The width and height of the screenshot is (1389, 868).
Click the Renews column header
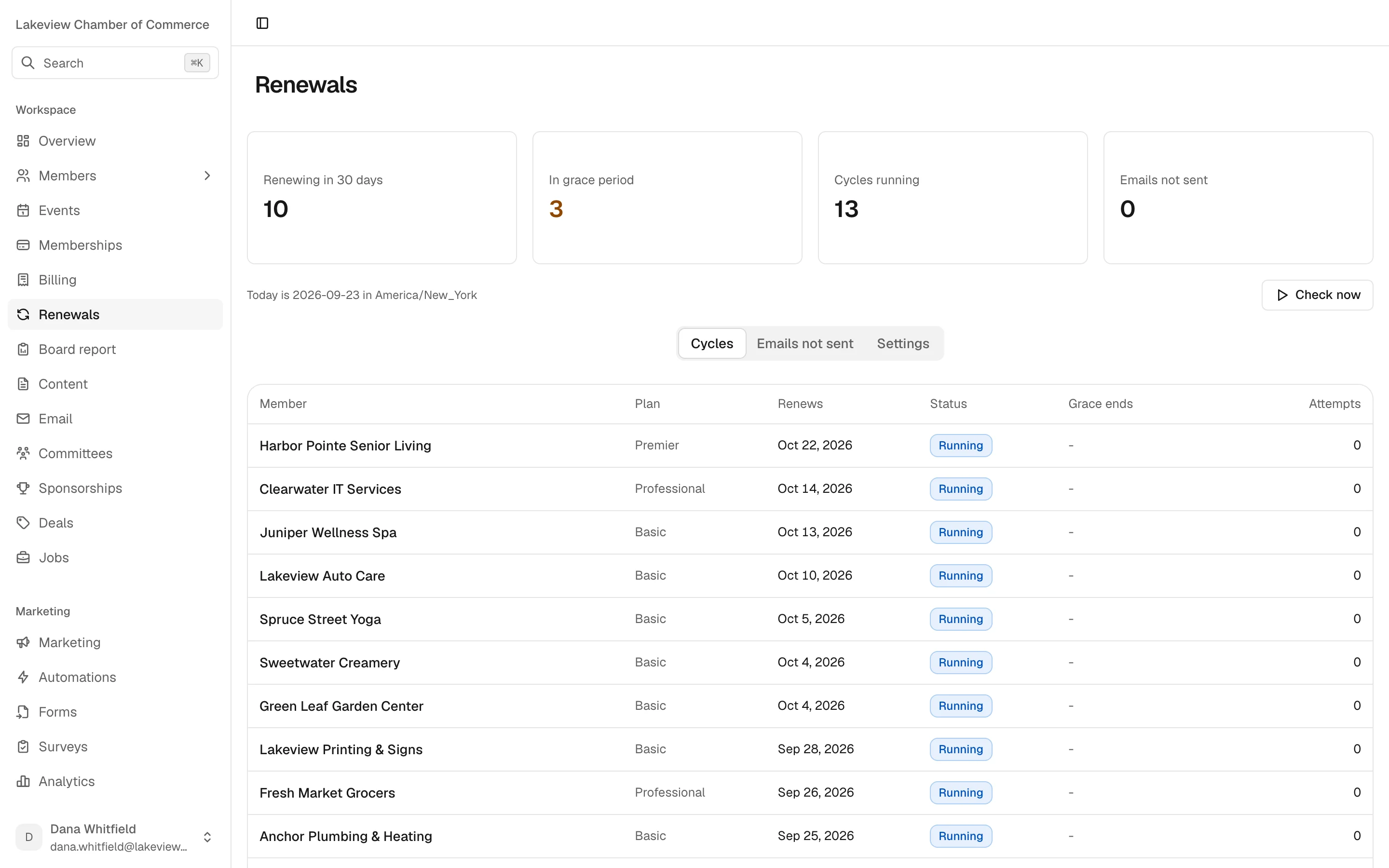tap(800, 404)
